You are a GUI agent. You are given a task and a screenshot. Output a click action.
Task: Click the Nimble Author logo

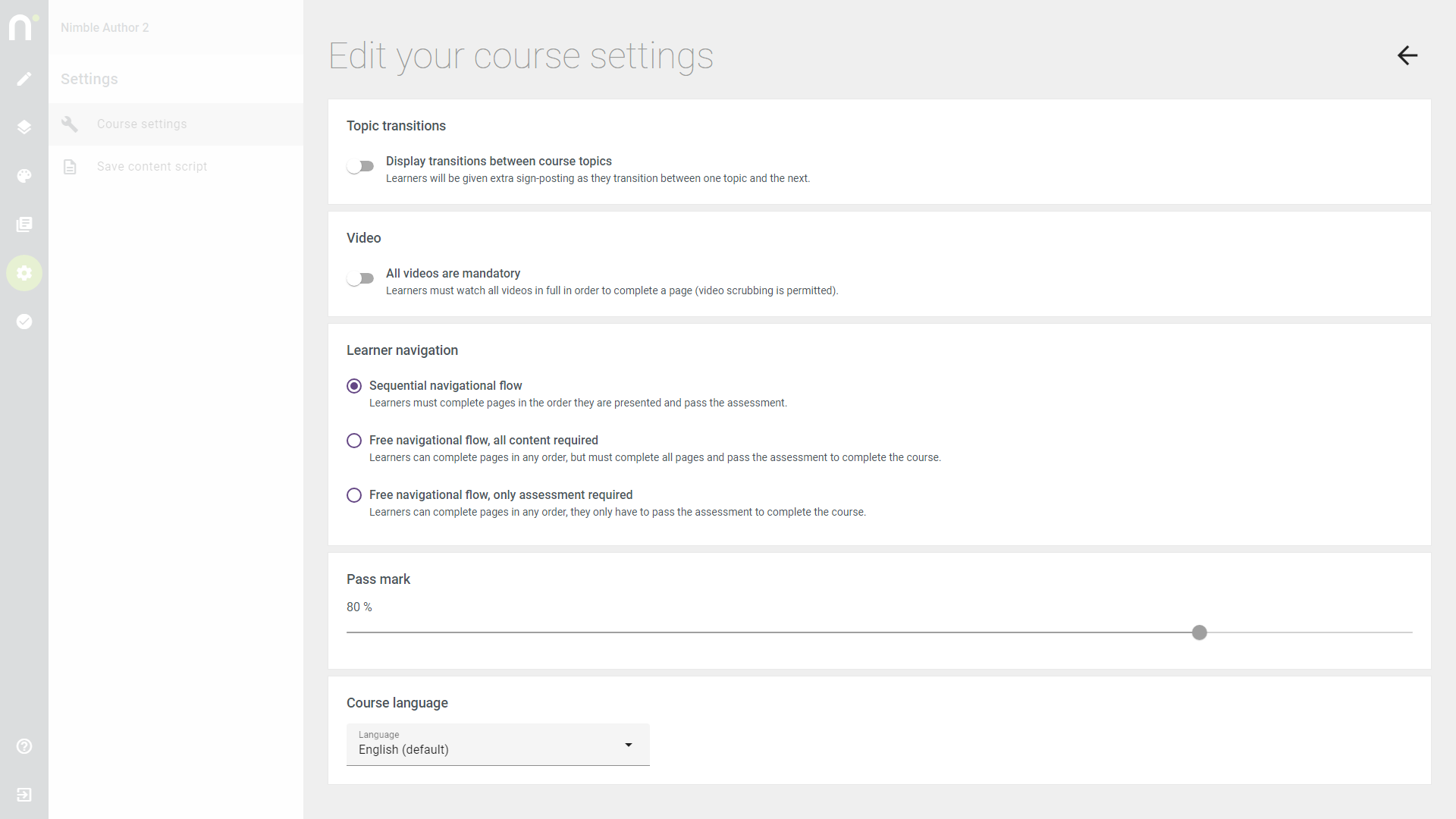pos(24,27)
